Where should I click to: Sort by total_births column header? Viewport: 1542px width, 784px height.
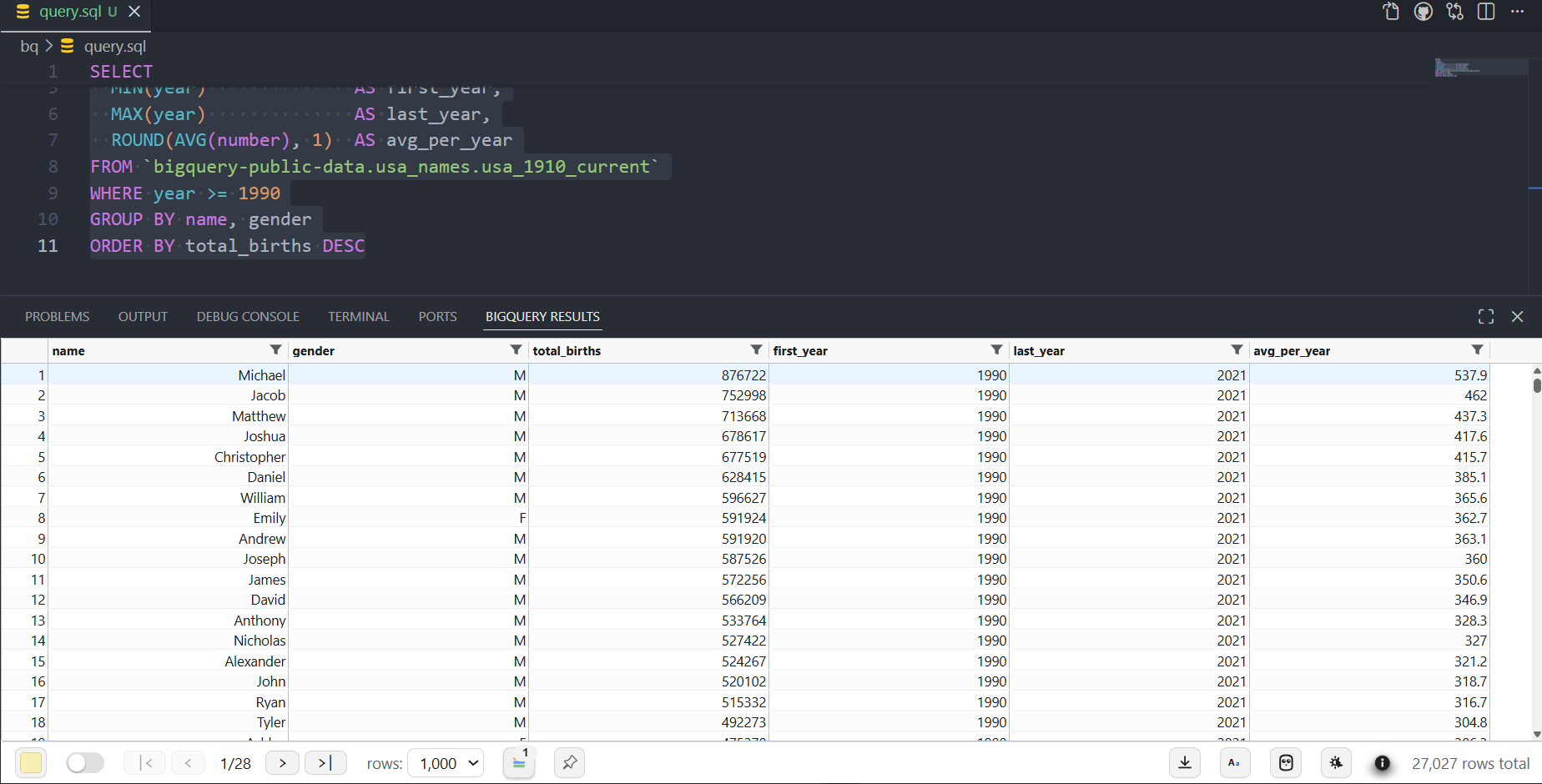(567, 351)
